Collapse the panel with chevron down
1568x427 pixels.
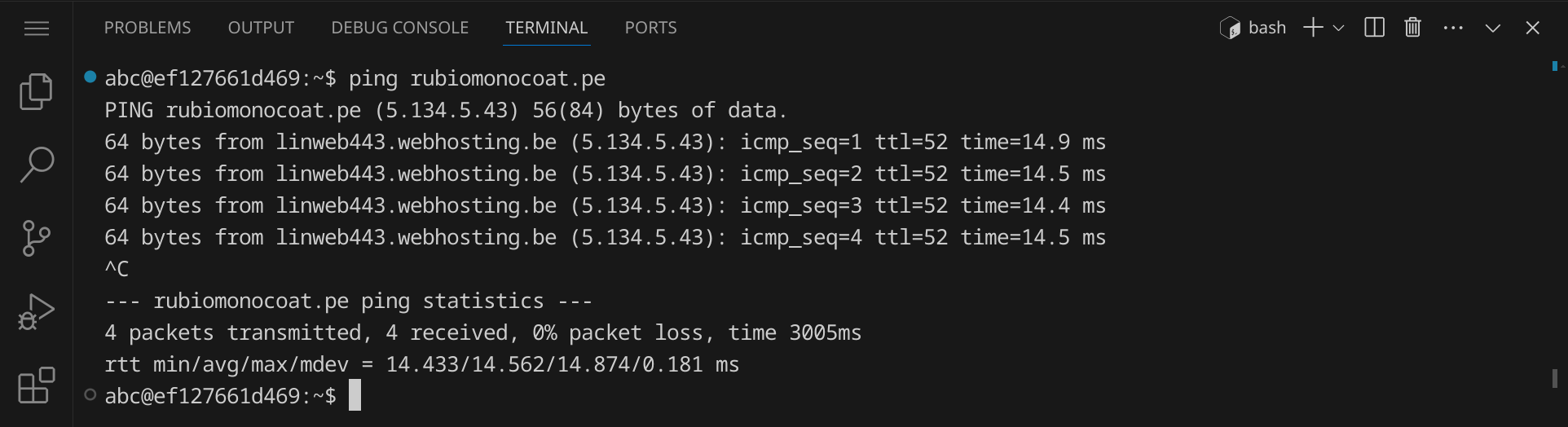pyautogui.click(x=1493, y=28)
